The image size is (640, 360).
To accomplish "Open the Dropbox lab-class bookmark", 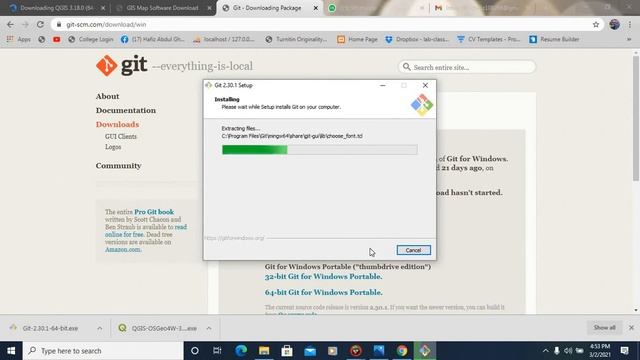I will pos(417,40).
